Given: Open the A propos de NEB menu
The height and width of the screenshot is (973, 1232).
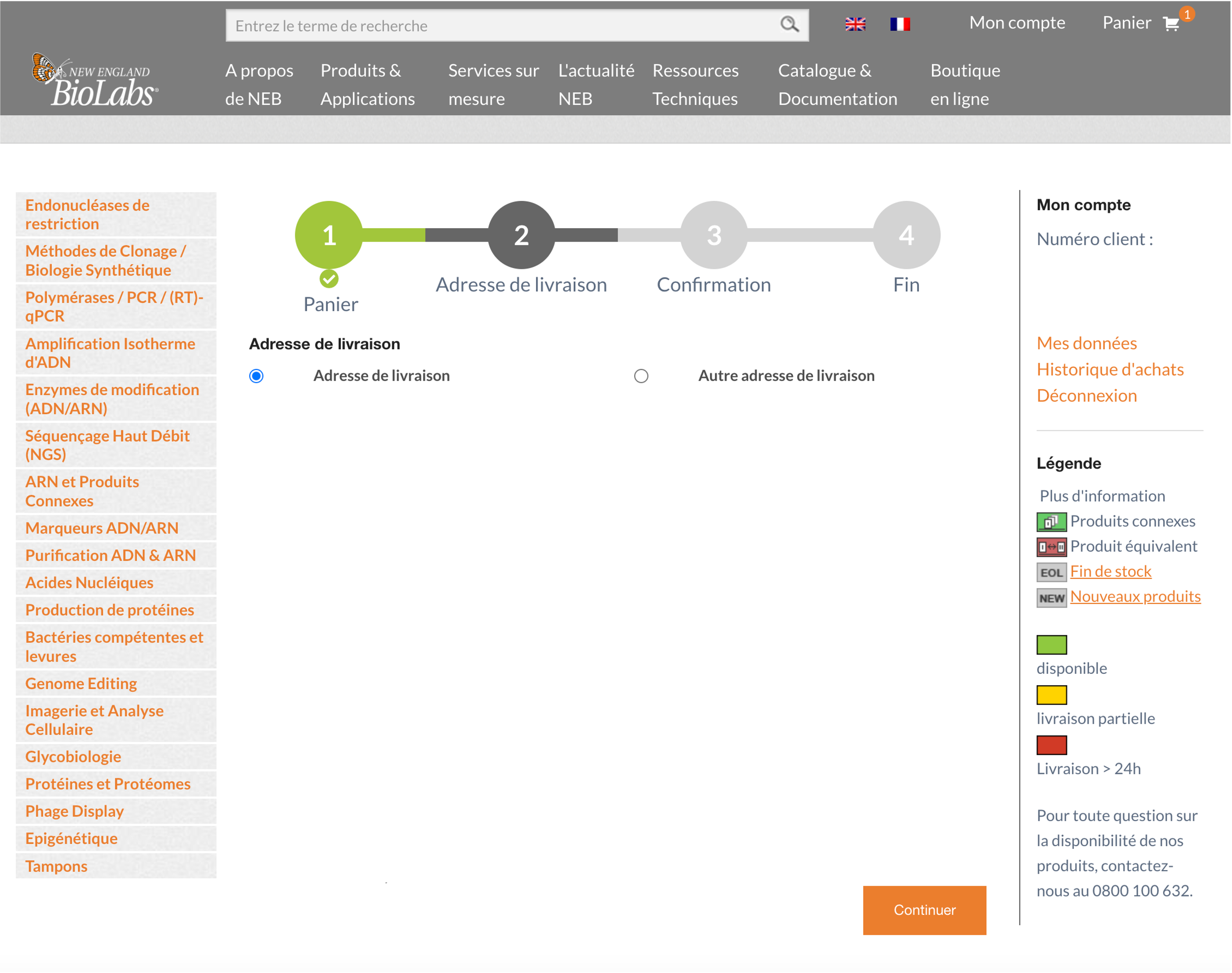Looking at the screenshot, I should tap(259, 84).
